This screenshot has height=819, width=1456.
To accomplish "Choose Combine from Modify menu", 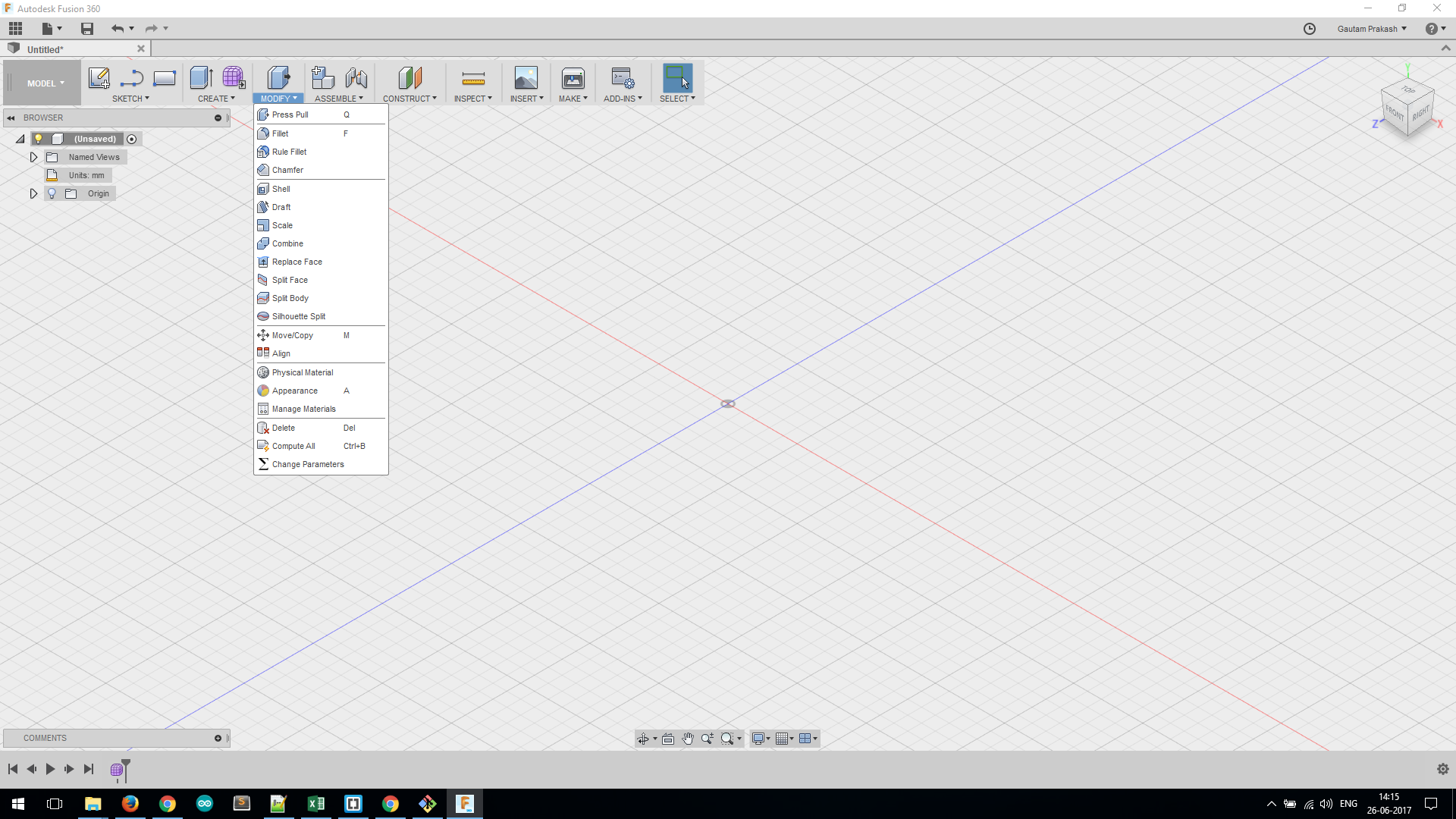I will click(x=321, y=243).
